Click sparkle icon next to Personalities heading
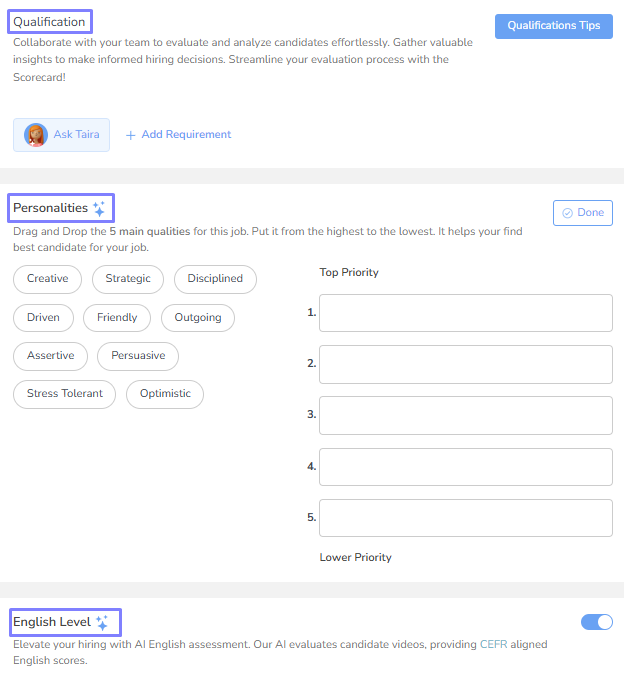Screen dimensions: 624x683 tap(99, 208)
